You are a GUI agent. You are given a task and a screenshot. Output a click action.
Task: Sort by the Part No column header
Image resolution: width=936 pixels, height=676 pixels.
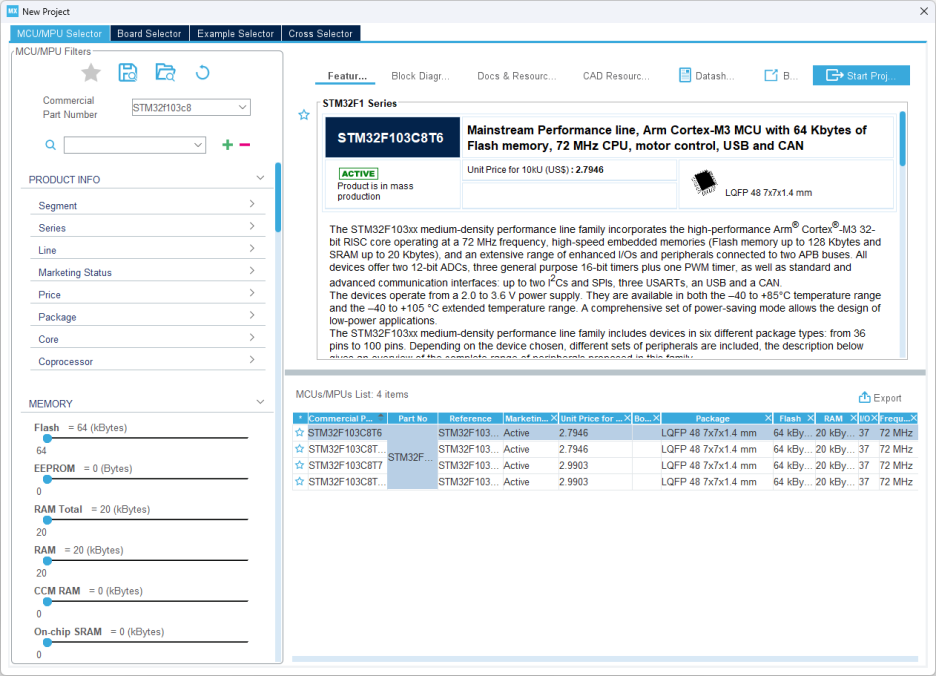pos(412,418)
